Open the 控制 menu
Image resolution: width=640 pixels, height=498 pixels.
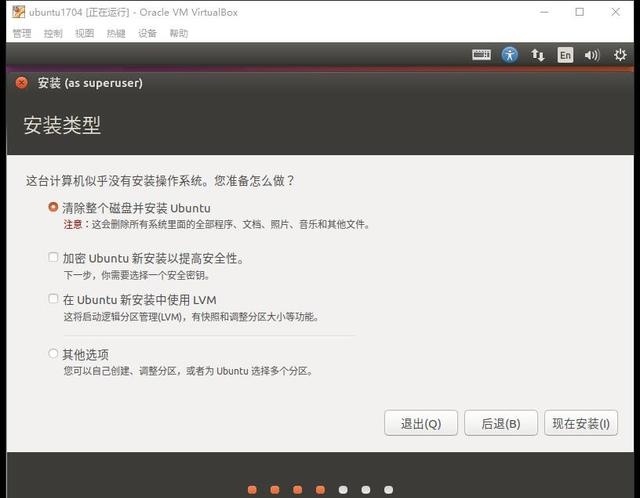[53, 33]
